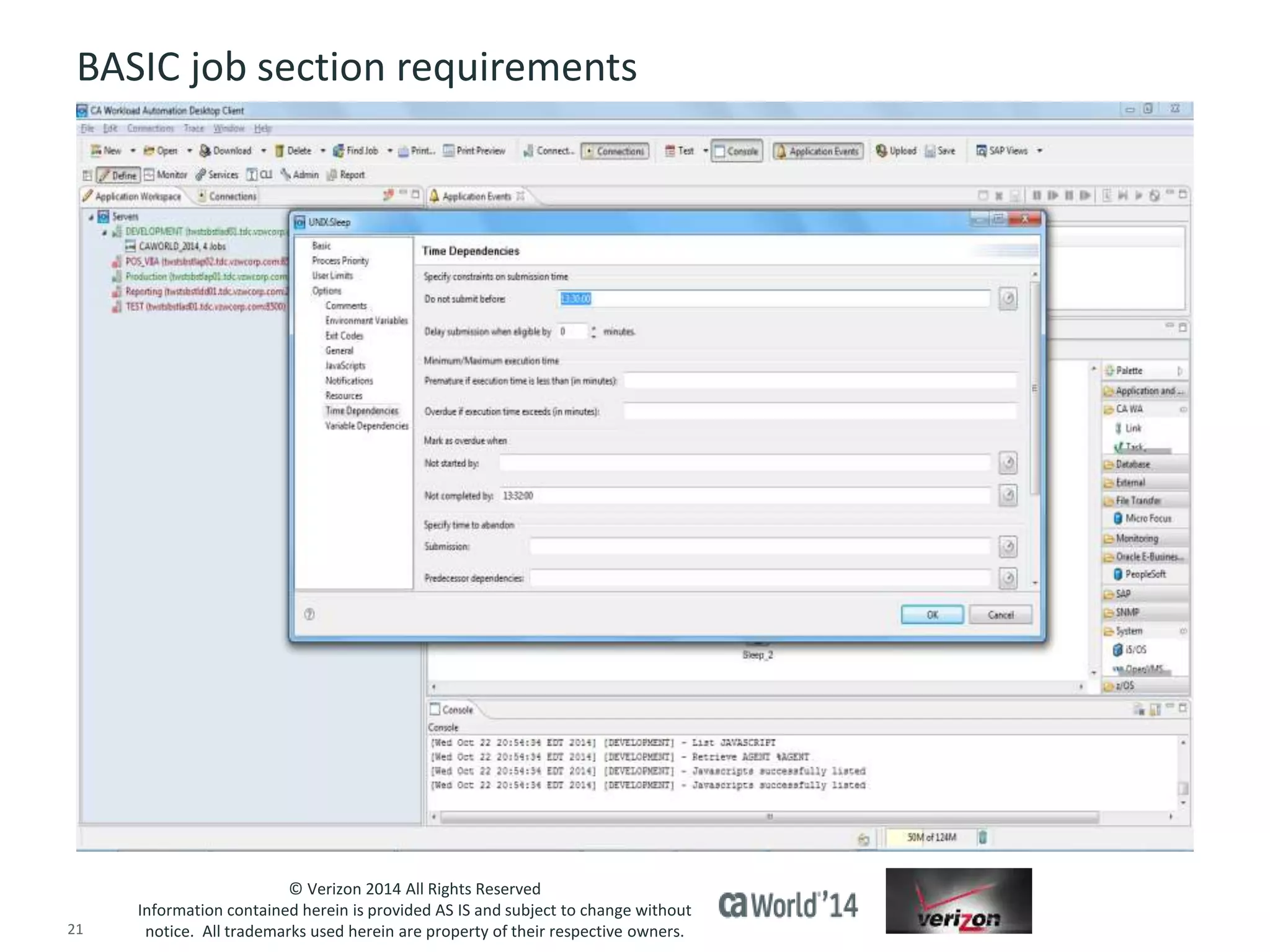Switch to the Application Workspace tab
This screenshot has width=1270, height=952.
pyautogui.click(x=132, y=196)
